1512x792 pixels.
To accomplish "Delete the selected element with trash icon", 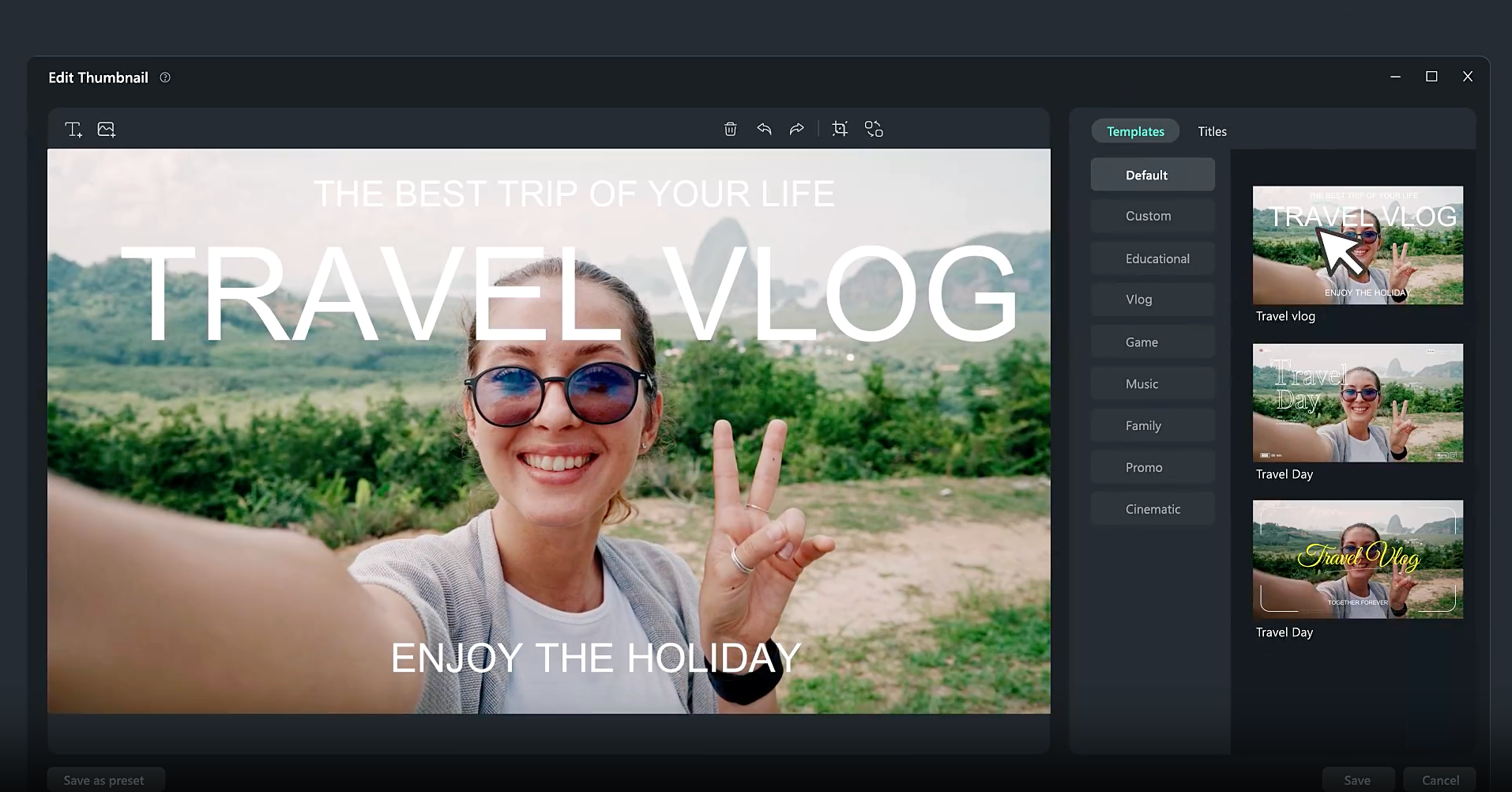I will tap(731, 129).
